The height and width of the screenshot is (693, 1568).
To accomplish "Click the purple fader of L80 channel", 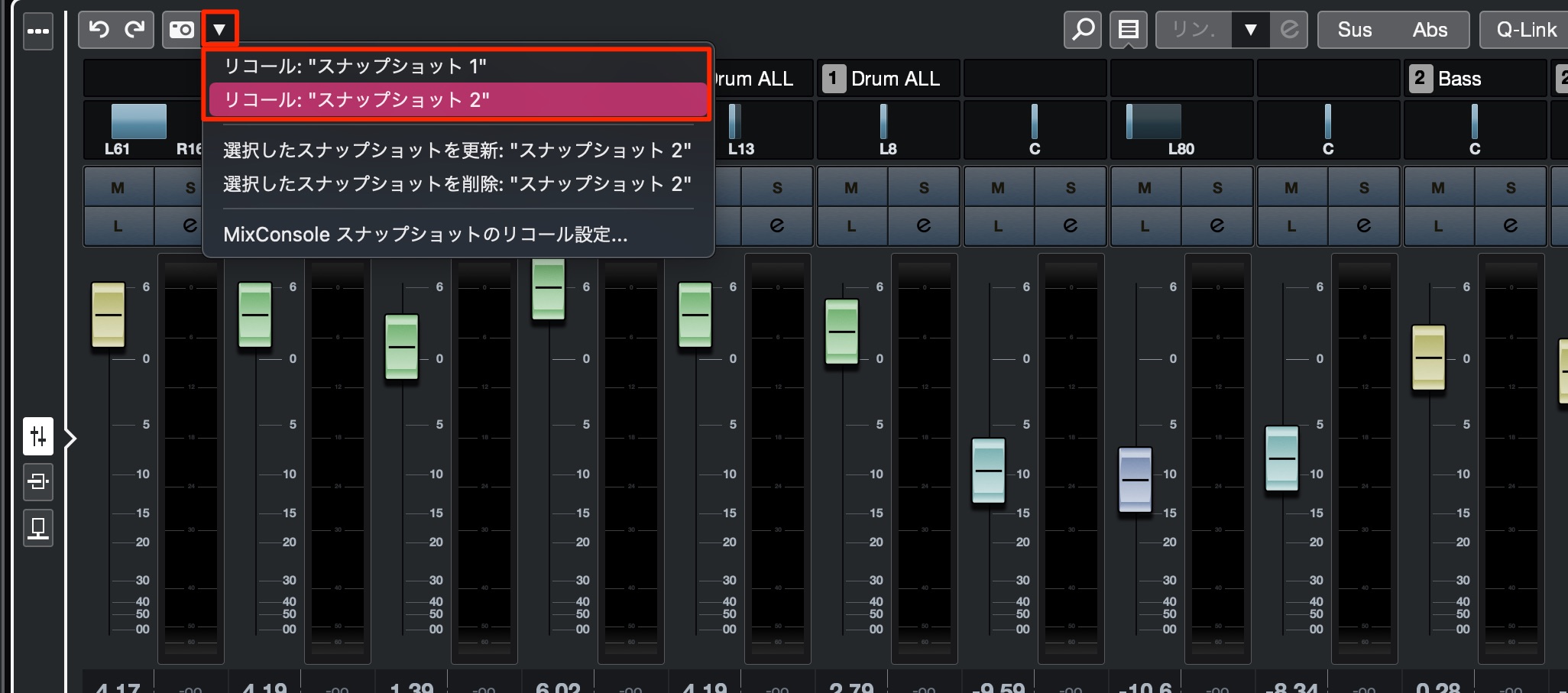I will [x=1136, y=480].
